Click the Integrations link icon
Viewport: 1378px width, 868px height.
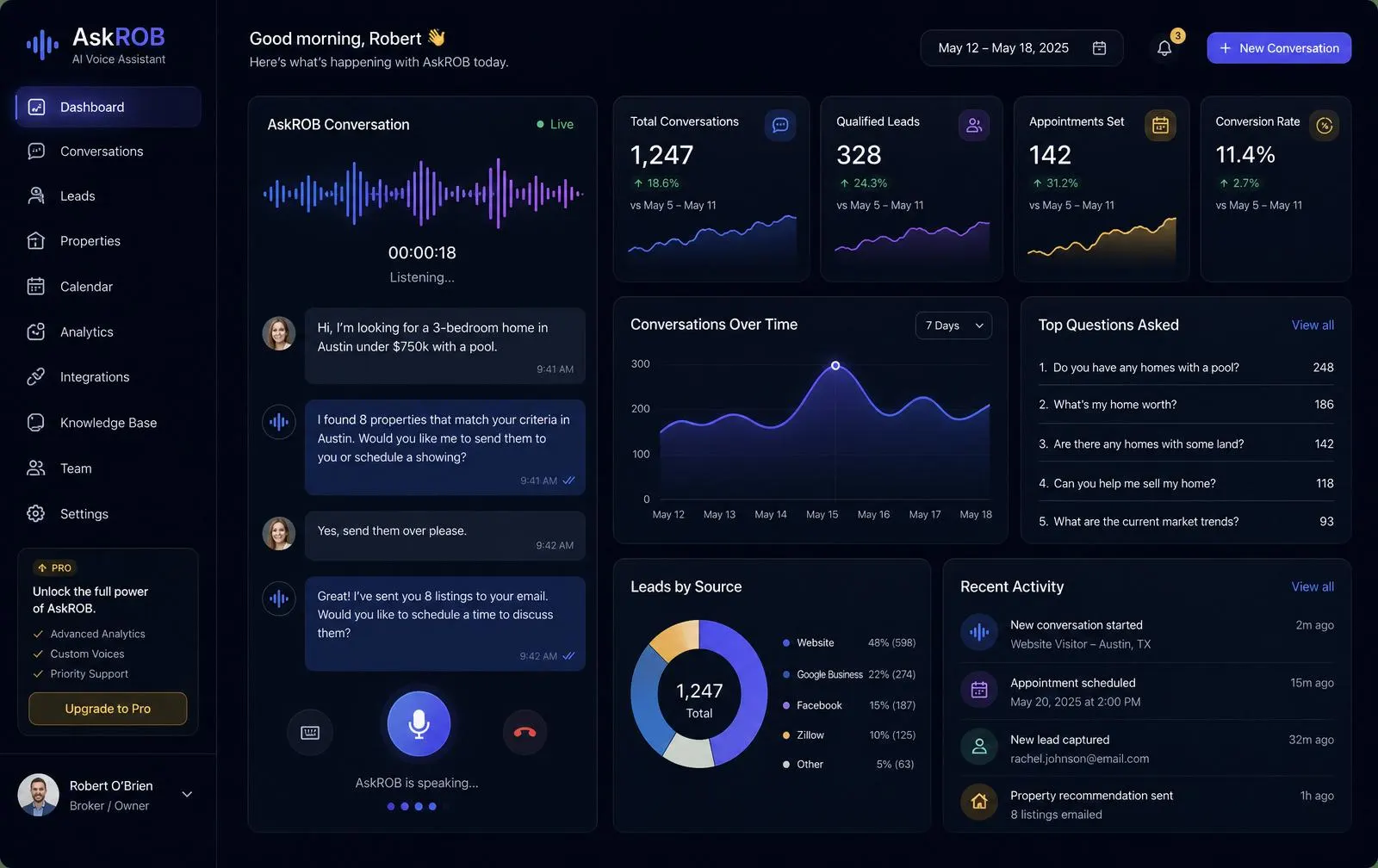click(36, 376)
